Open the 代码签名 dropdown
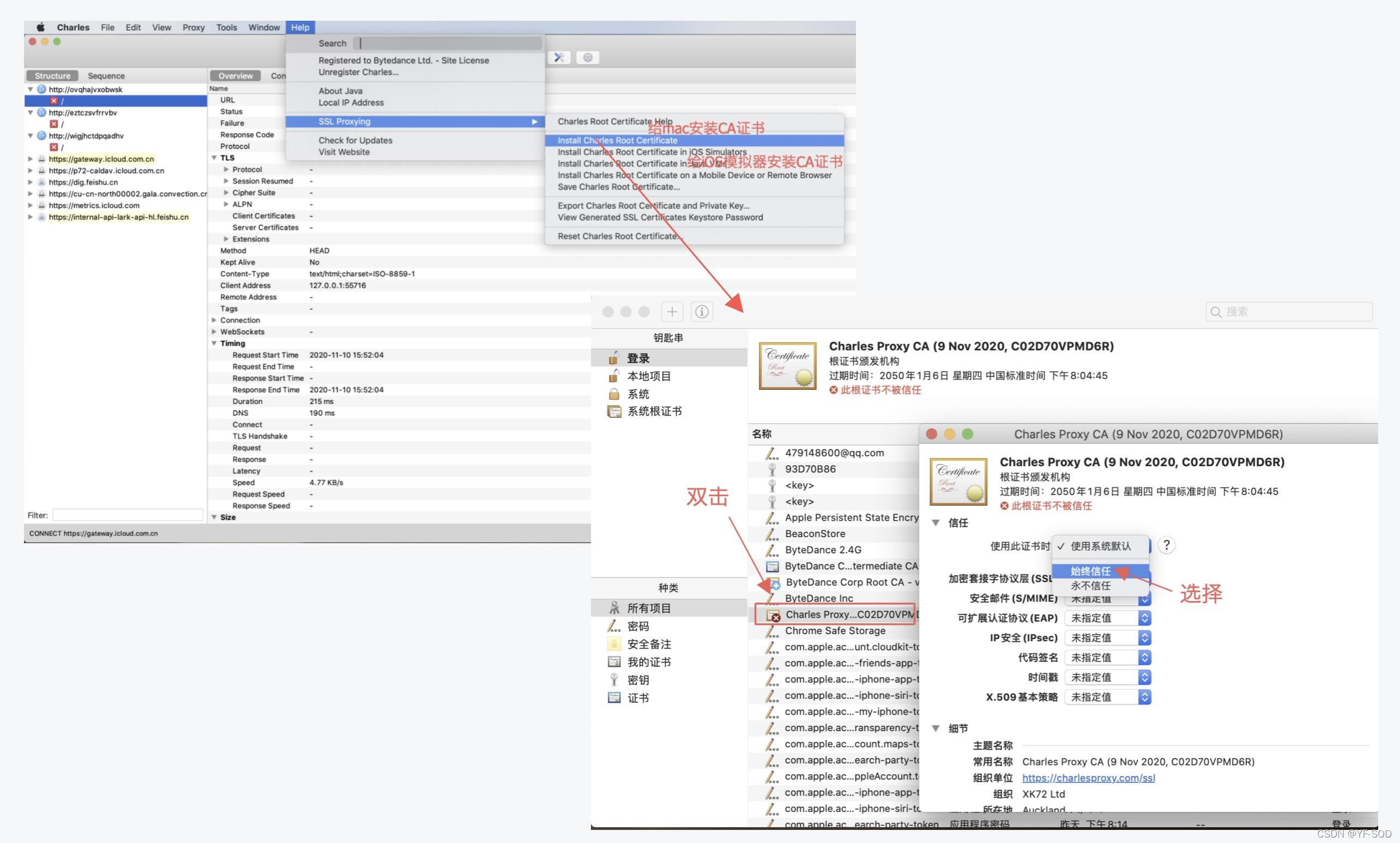This screenshot has width=1400, height=843. tap(1107, 658)
